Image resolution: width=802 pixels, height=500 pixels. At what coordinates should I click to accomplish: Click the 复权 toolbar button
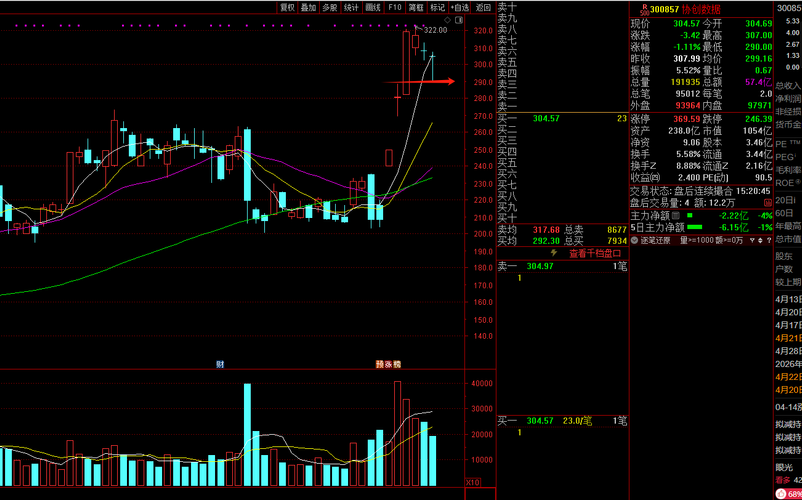287,7
